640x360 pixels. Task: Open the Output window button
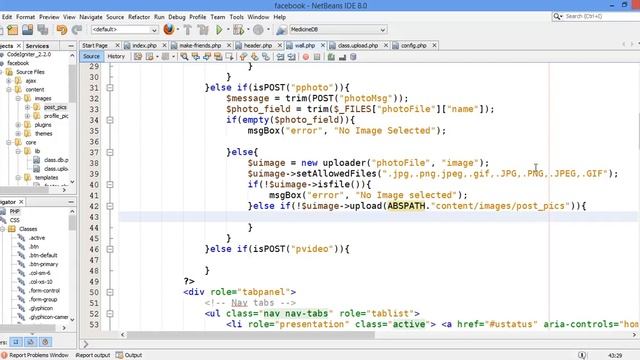click(129, 355)
